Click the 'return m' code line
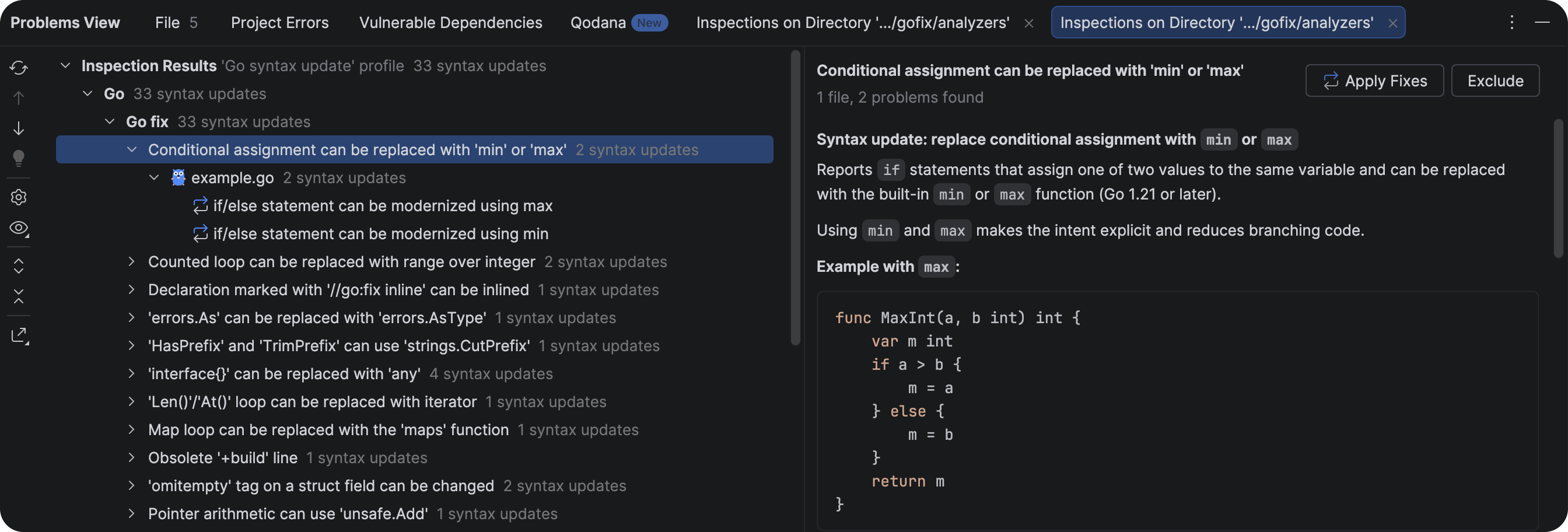Viewport: 1568px width, 532px height. (x=908, y=481)
